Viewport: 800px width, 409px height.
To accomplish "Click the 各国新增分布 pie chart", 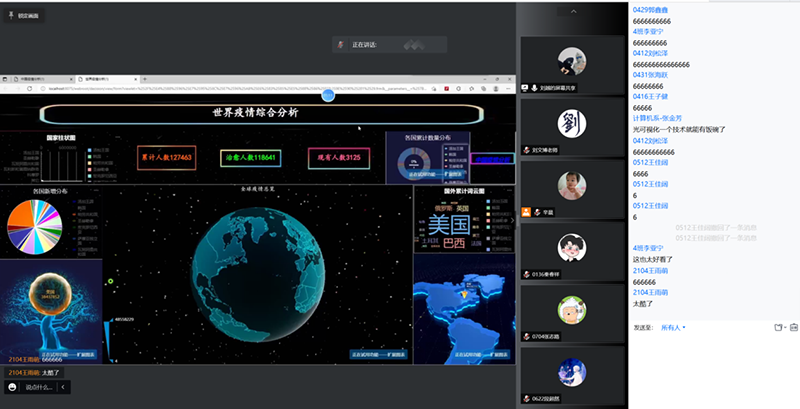I will point(34,226).
